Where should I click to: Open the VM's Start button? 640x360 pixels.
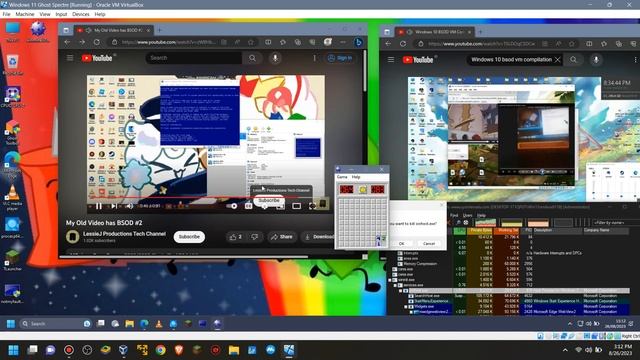[x=11, y=324]
